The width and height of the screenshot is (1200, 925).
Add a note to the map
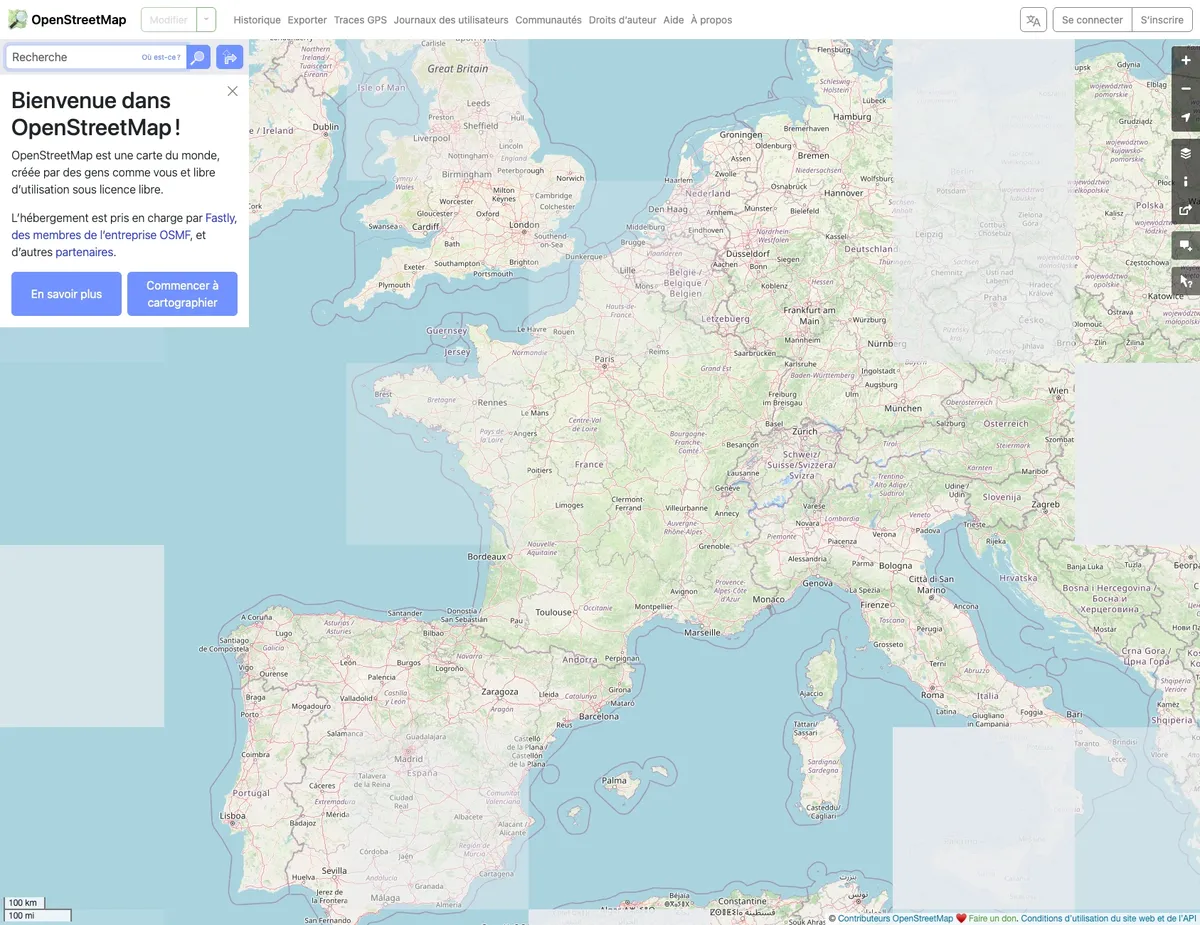tap(1186, 246)
